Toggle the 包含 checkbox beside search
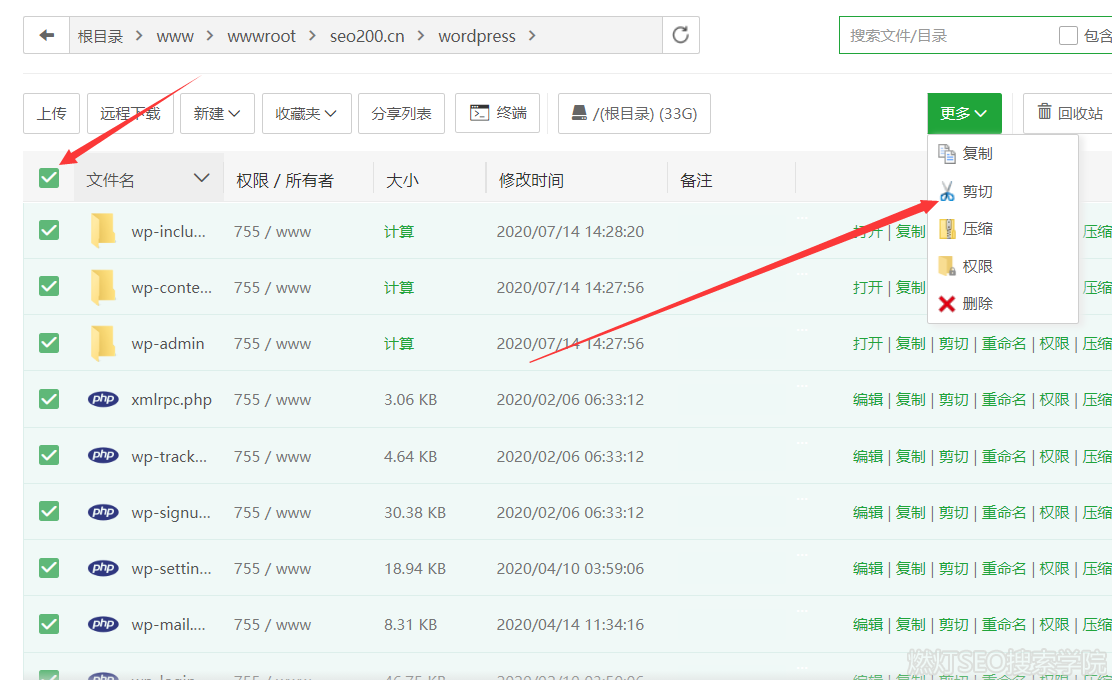 pos(1068,35)
